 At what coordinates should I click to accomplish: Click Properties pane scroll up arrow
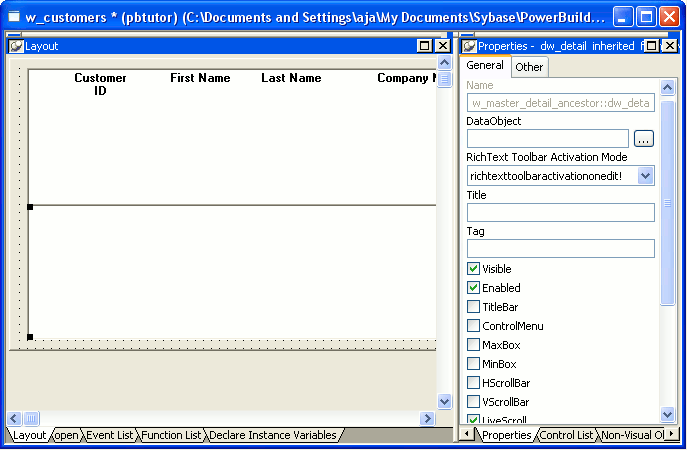667,88
